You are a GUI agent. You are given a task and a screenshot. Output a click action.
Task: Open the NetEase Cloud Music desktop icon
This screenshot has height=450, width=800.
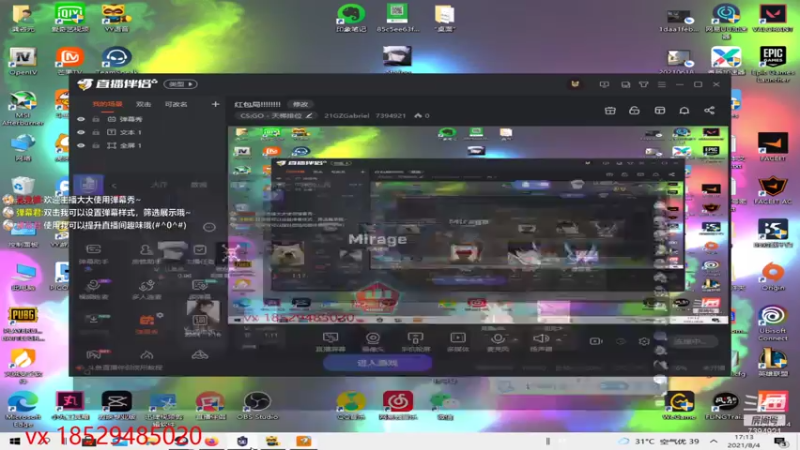(398, 406)
